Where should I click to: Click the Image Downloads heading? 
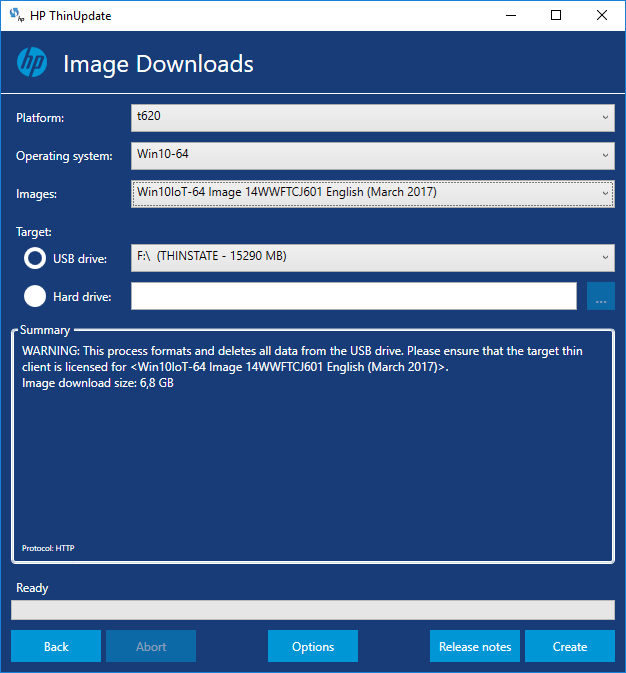click(x=158, y=64)
